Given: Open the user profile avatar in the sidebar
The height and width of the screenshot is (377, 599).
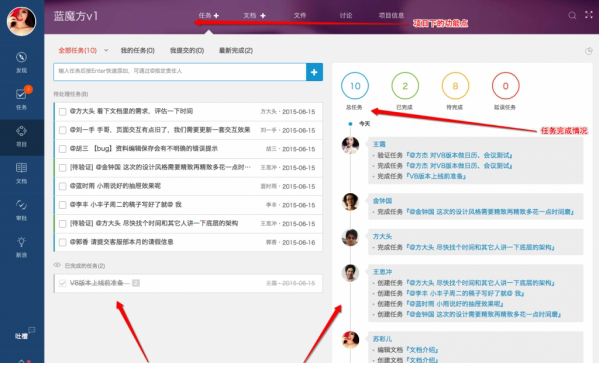Looking at the screenshot, I should pos(21,21).
